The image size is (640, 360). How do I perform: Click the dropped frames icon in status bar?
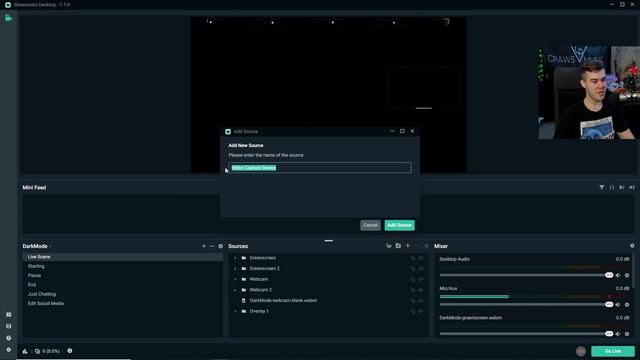38,351
